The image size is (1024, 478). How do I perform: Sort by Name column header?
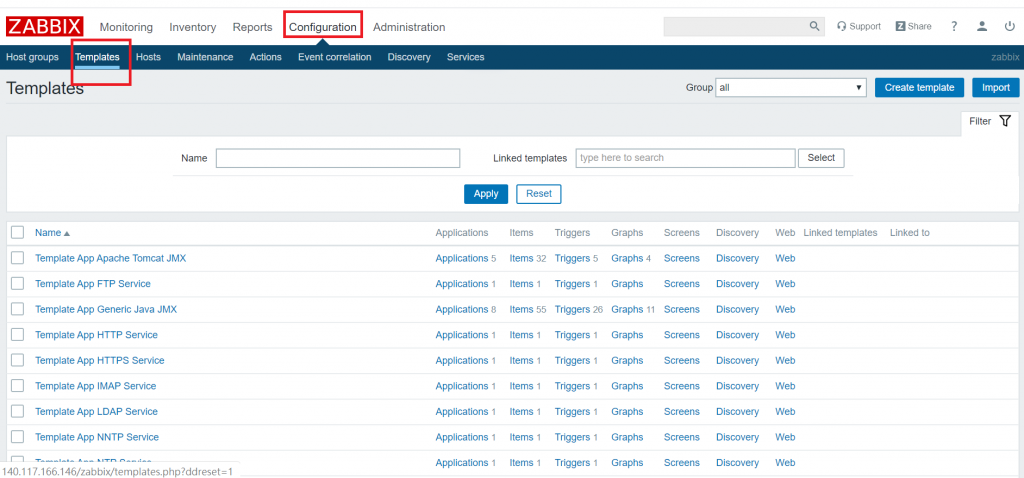click(52, 232)
